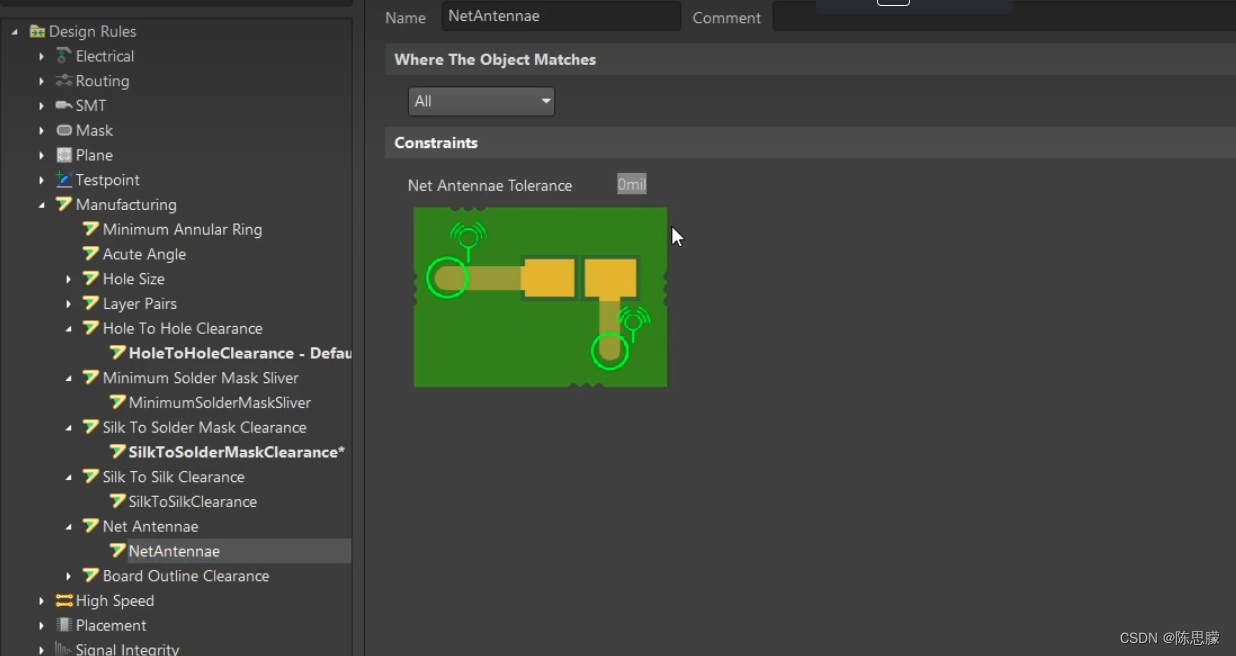The image size is (1236, 656).
Task: Collapse the Minimum Solder Mask Sliver group
Action: coord(69,378)
